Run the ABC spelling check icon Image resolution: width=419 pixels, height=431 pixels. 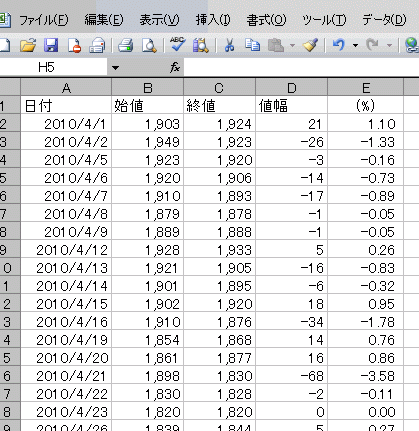(177, 44)
